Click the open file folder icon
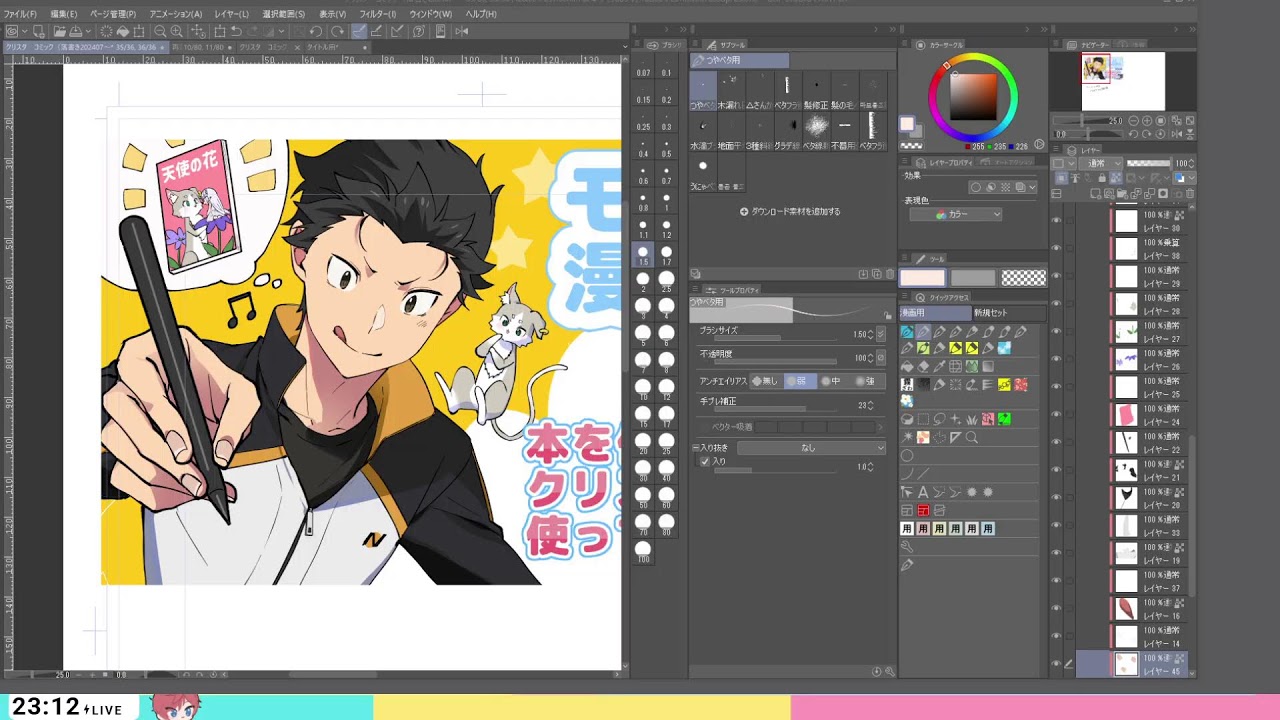Image resolution: width=1280 pixels, height=720 pixels. (59, 31)
